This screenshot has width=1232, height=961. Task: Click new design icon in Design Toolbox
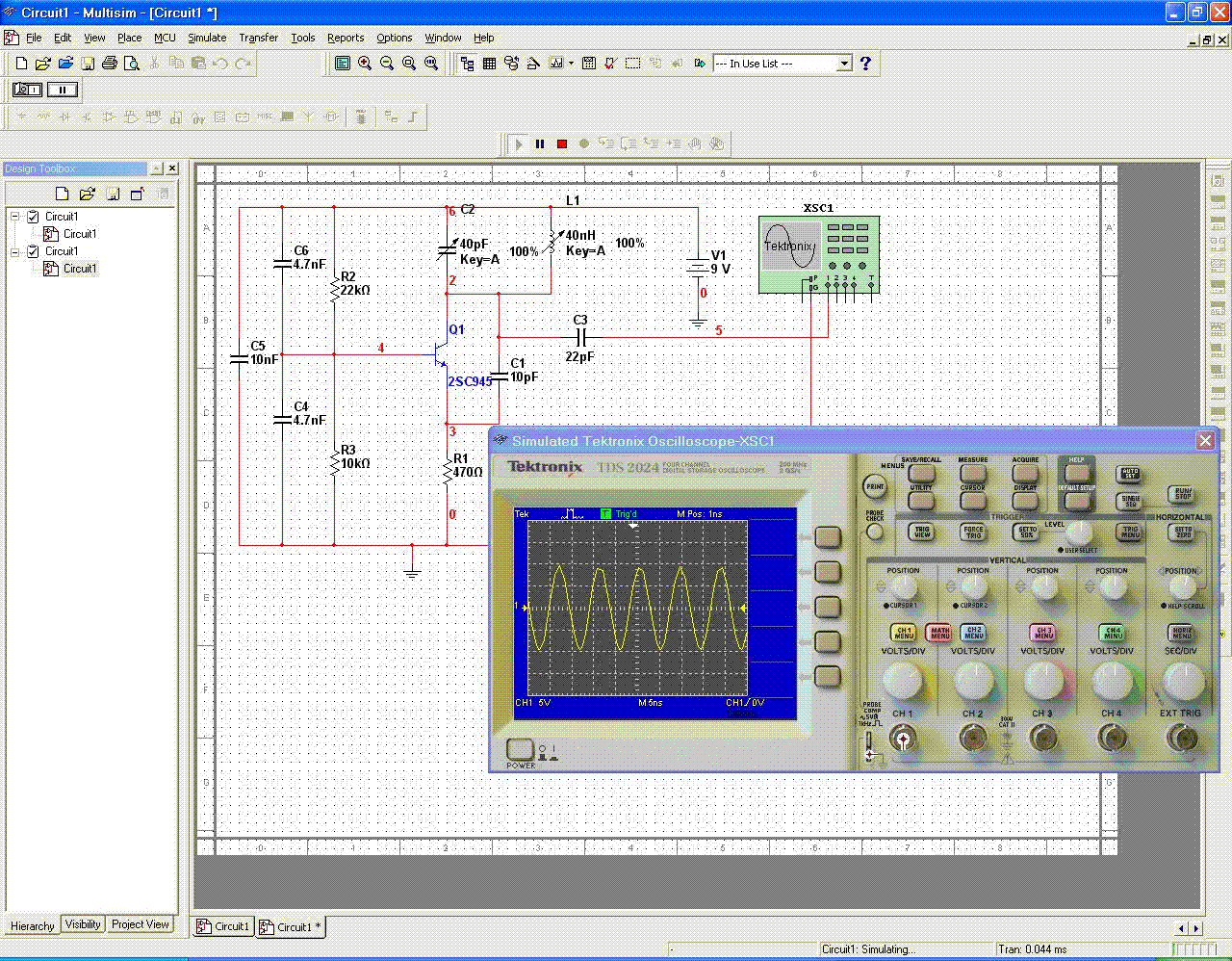coord(63,194)
